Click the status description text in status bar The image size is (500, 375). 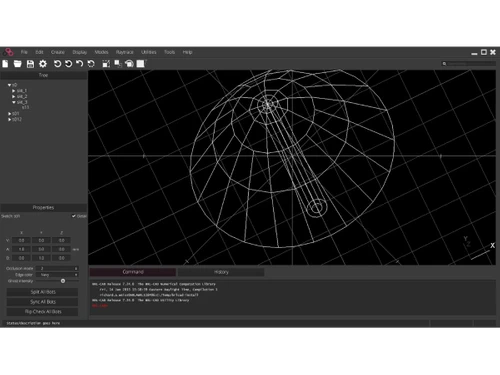[33, 323]
